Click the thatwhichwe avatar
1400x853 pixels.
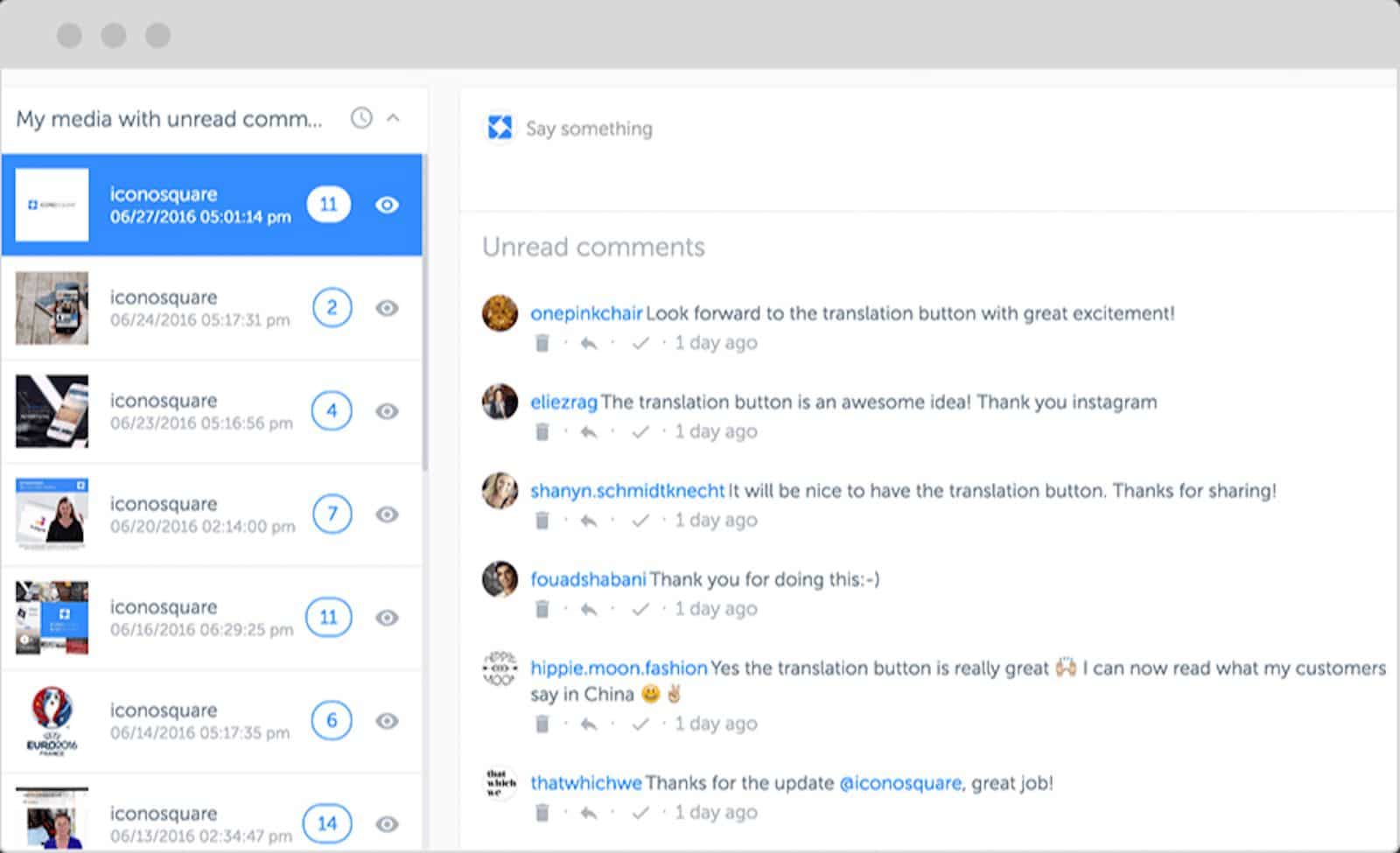(x=500, y=783)
